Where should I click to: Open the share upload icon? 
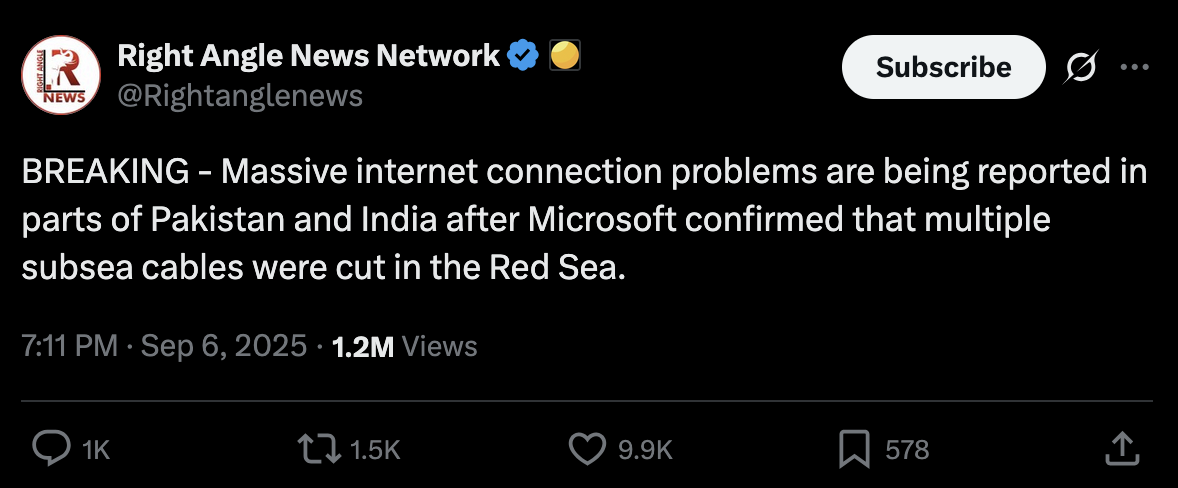[1121, 450]
